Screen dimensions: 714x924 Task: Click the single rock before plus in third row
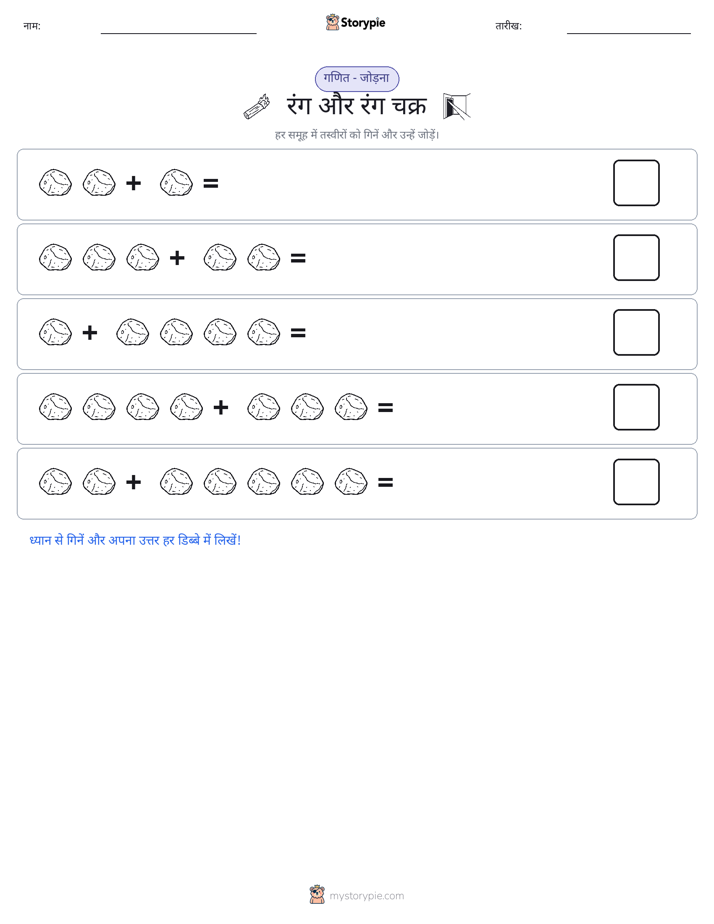click(x=55, y=332)
